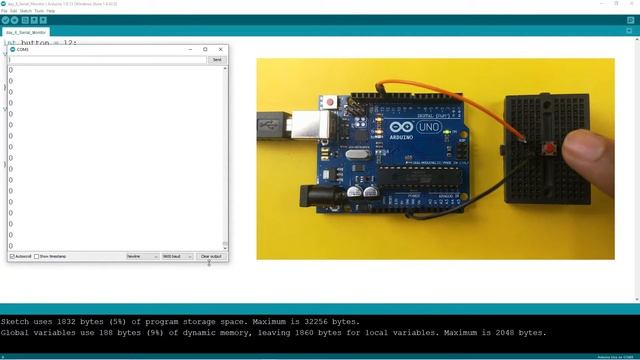Select the day_6_Serial_Monitor sketch tab

click(x=26, y=32)
